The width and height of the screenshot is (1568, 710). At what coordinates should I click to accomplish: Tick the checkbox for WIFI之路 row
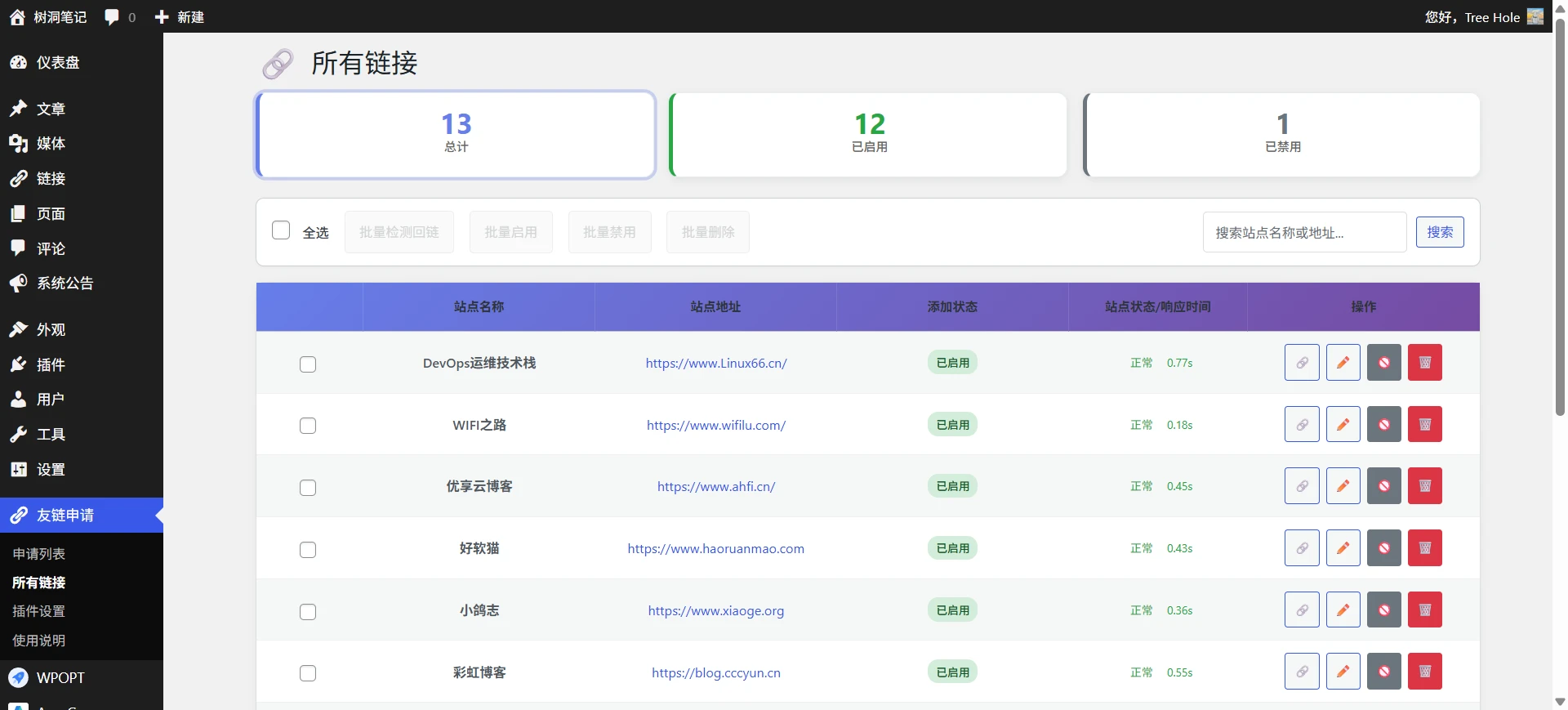click(x=308, y=426)
